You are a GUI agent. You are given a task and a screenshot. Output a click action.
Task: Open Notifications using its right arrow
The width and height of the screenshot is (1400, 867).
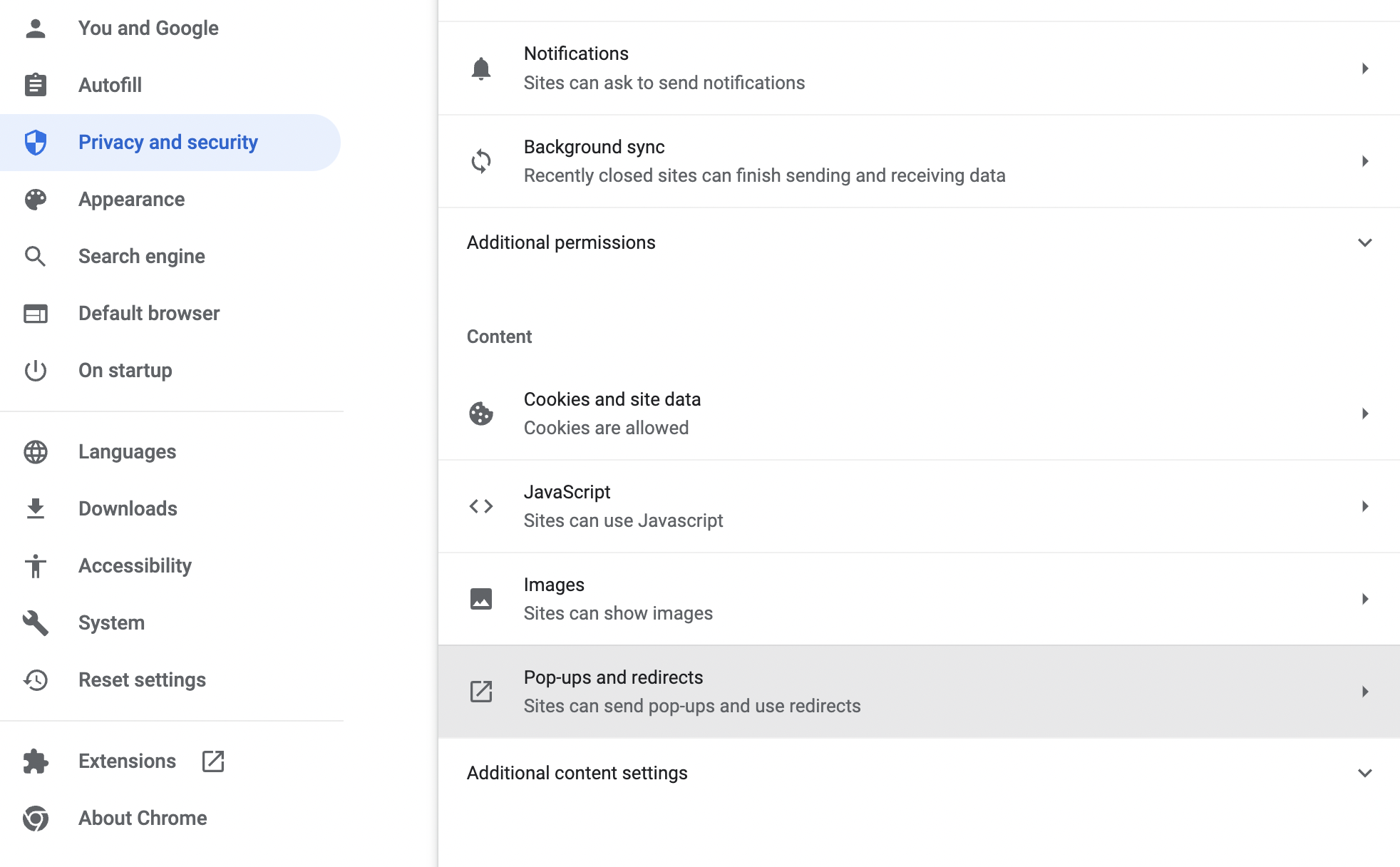click(x=1364, y=68)
